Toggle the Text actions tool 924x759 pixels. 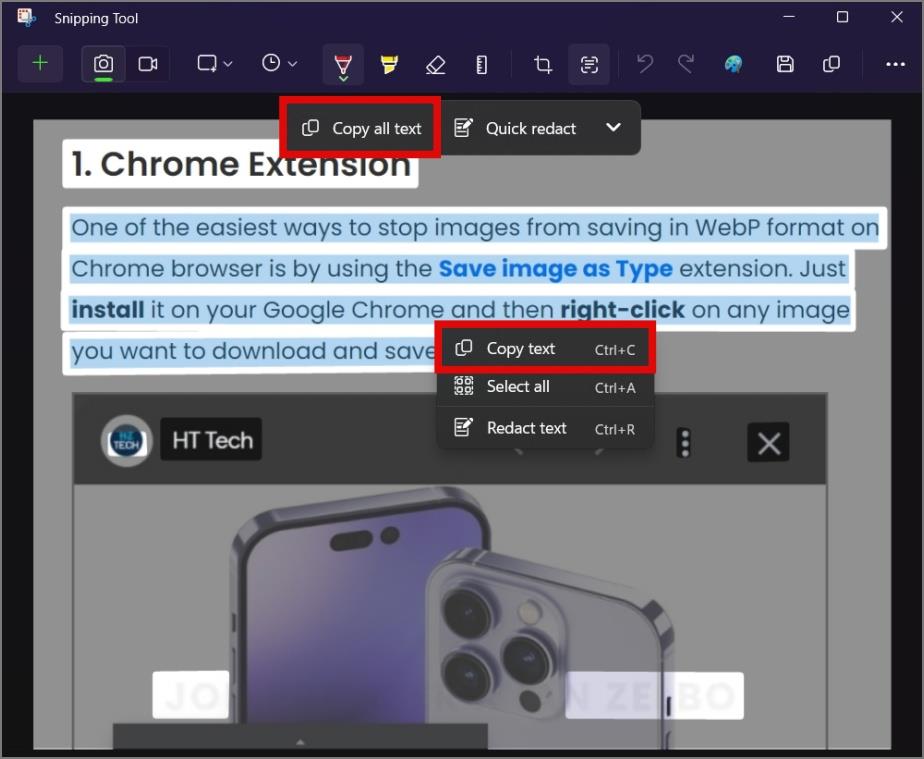tap(589, 64)
